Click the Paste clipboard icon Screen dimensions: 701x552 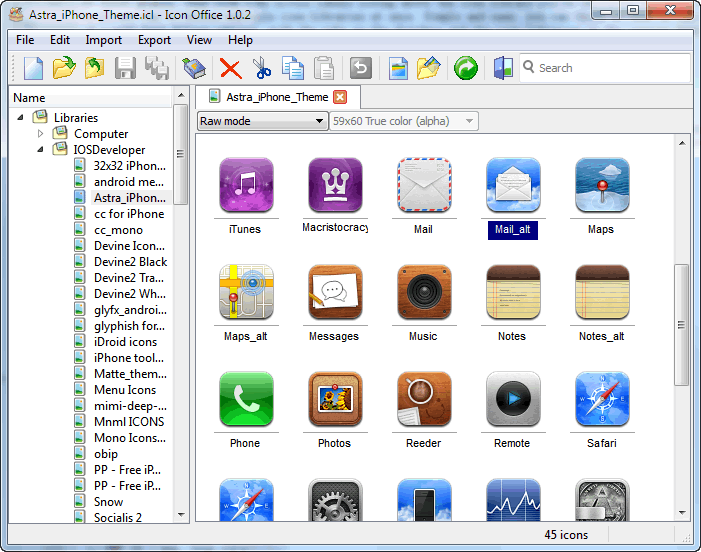324,68
